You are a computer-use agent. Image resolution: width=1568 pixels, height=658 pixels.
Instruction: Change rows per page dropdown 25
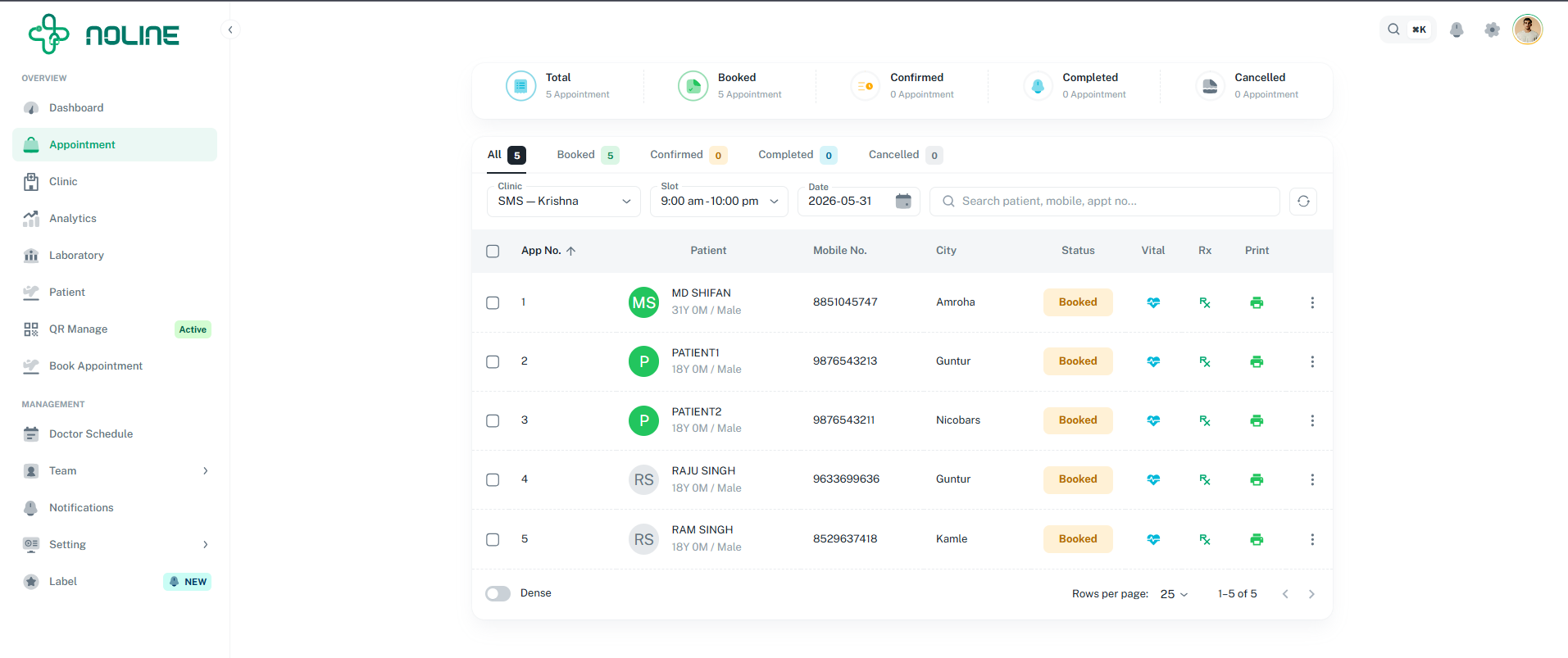(1174, 594)
